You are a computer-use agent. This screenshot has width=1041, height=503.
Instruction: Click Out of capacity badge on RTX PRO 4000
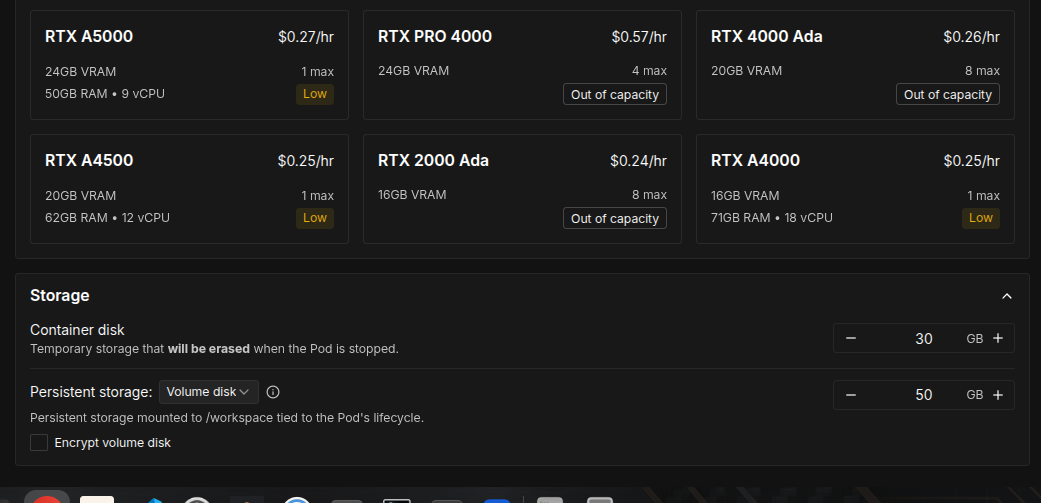[615, 94]
